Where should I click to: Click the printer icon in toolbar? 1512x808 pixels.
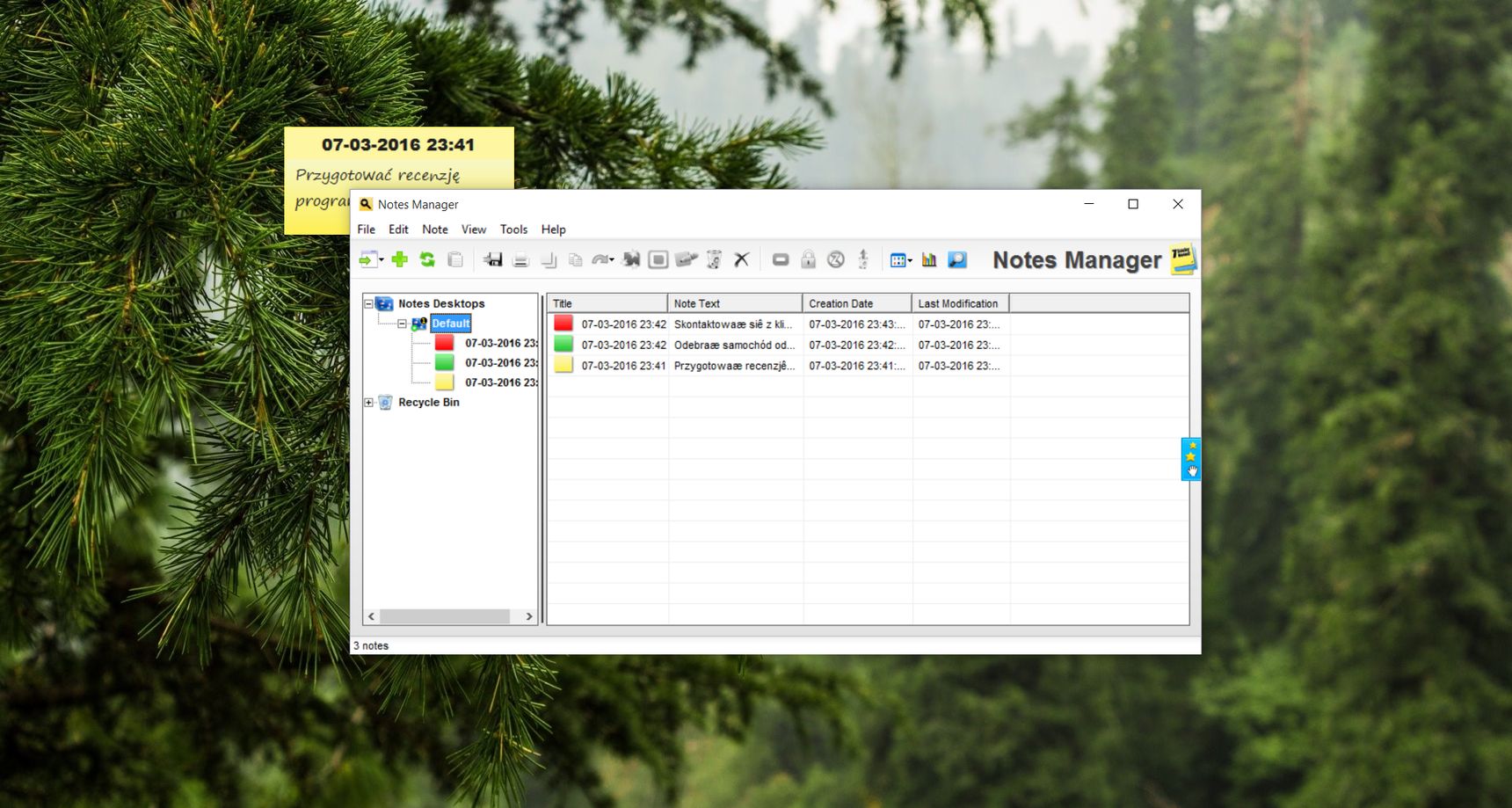coord(520,259)
